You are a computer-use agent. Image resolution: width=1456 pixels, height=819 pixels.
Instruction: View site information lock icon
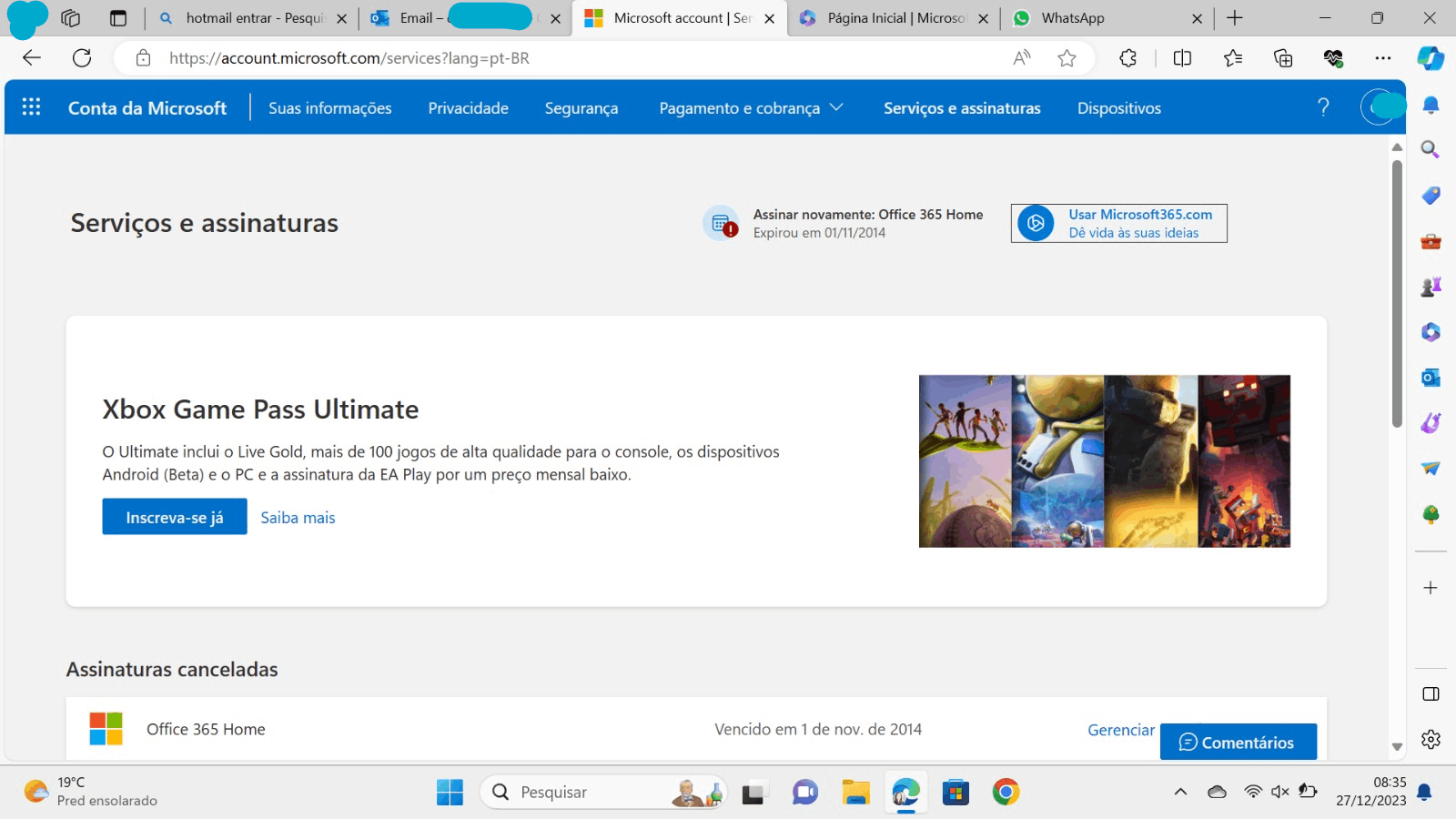pyautogui.click(x=143, y=58)
